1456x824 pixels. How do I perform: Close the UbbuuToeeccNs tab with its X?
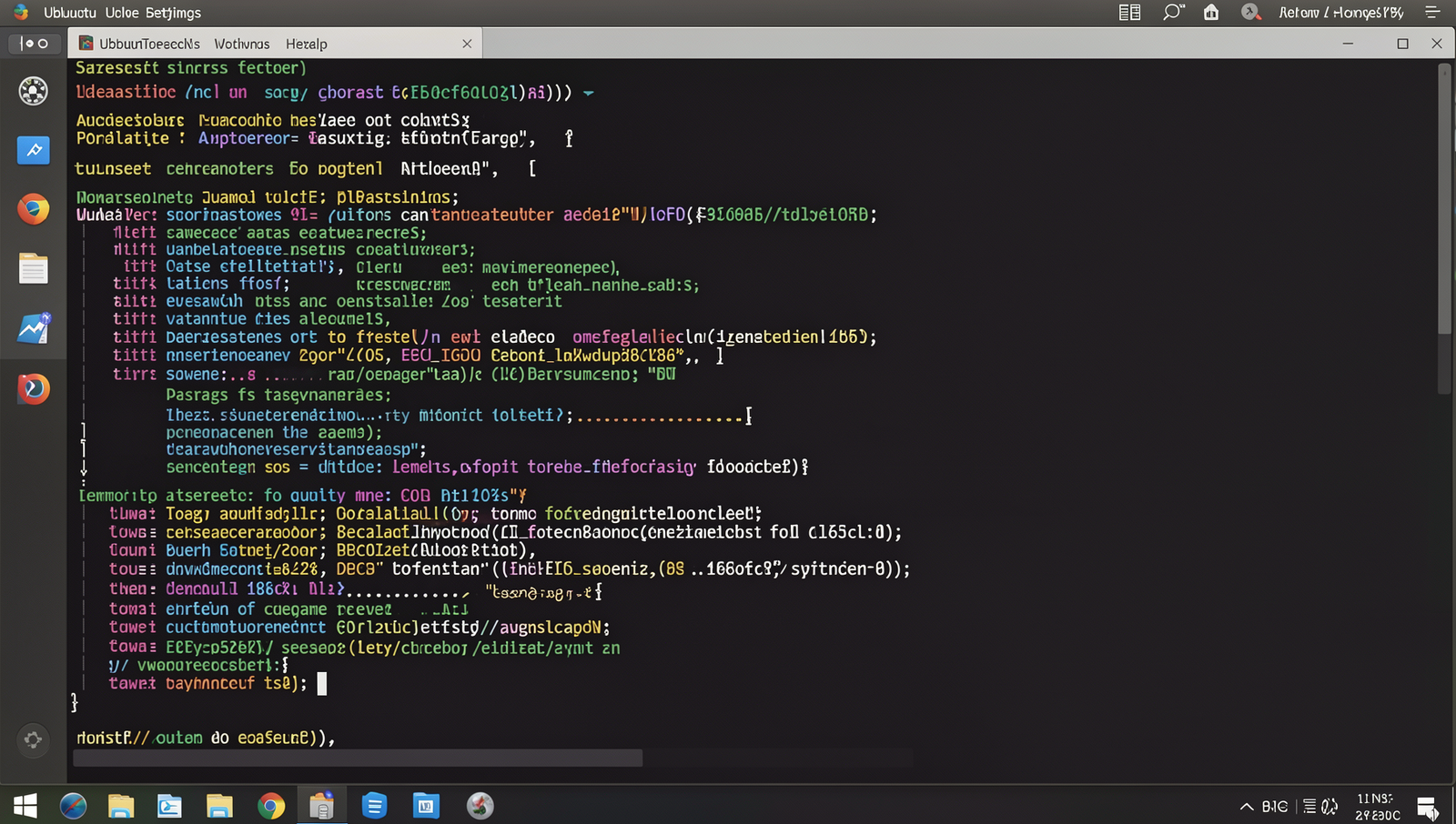click(467, 44)
